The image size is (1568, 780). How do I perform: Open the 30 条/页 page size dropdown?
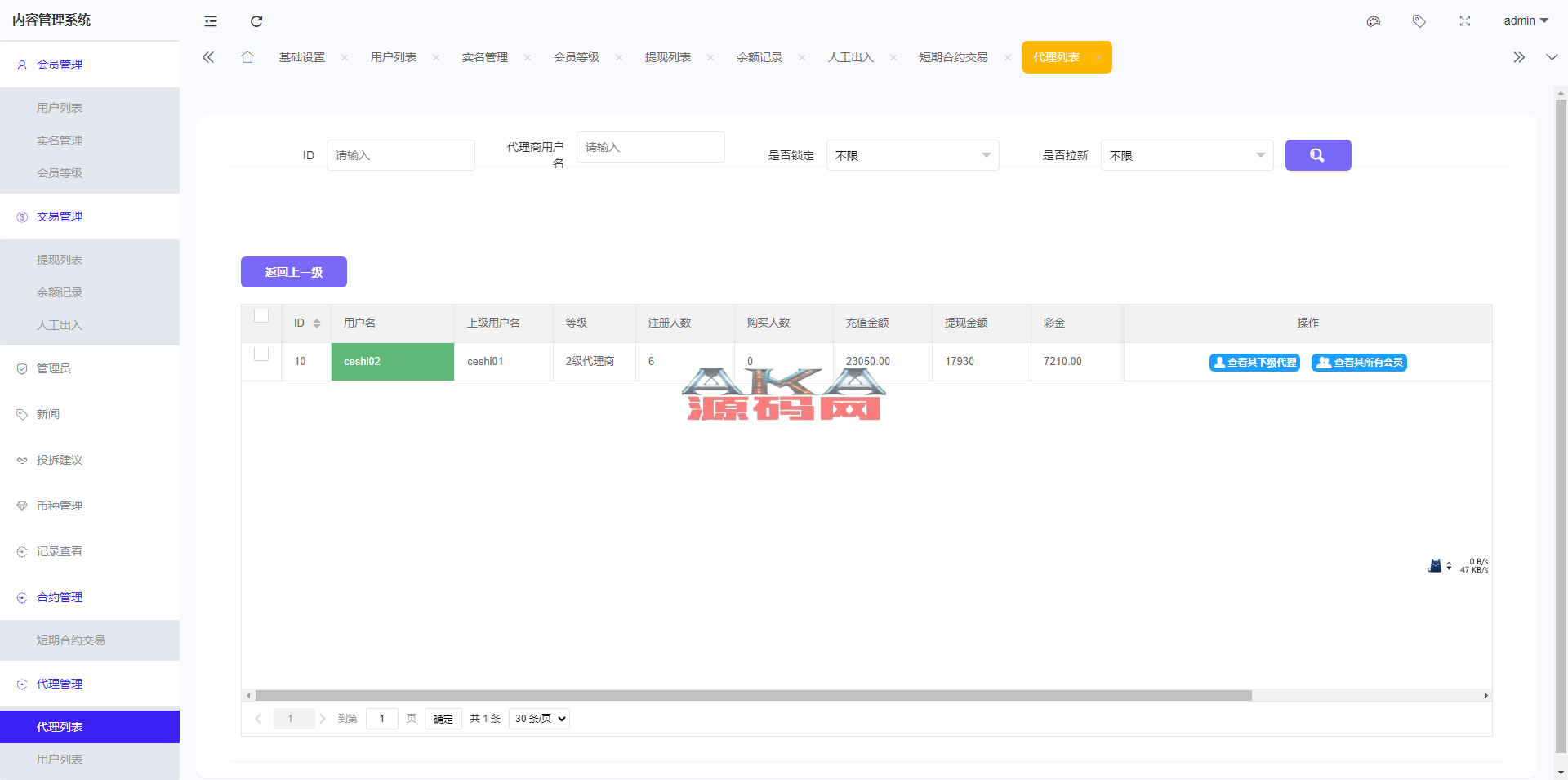(x=539, y=719)
